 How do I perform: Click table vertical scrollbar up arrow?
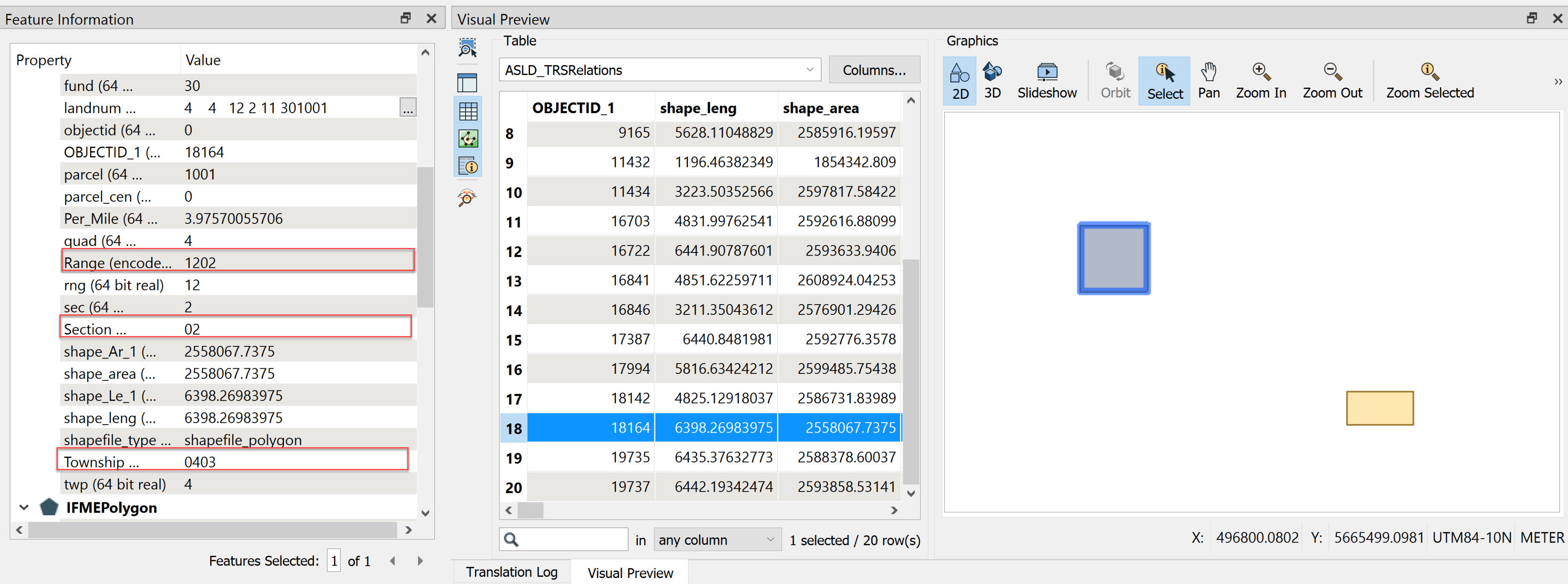(911, 101)
